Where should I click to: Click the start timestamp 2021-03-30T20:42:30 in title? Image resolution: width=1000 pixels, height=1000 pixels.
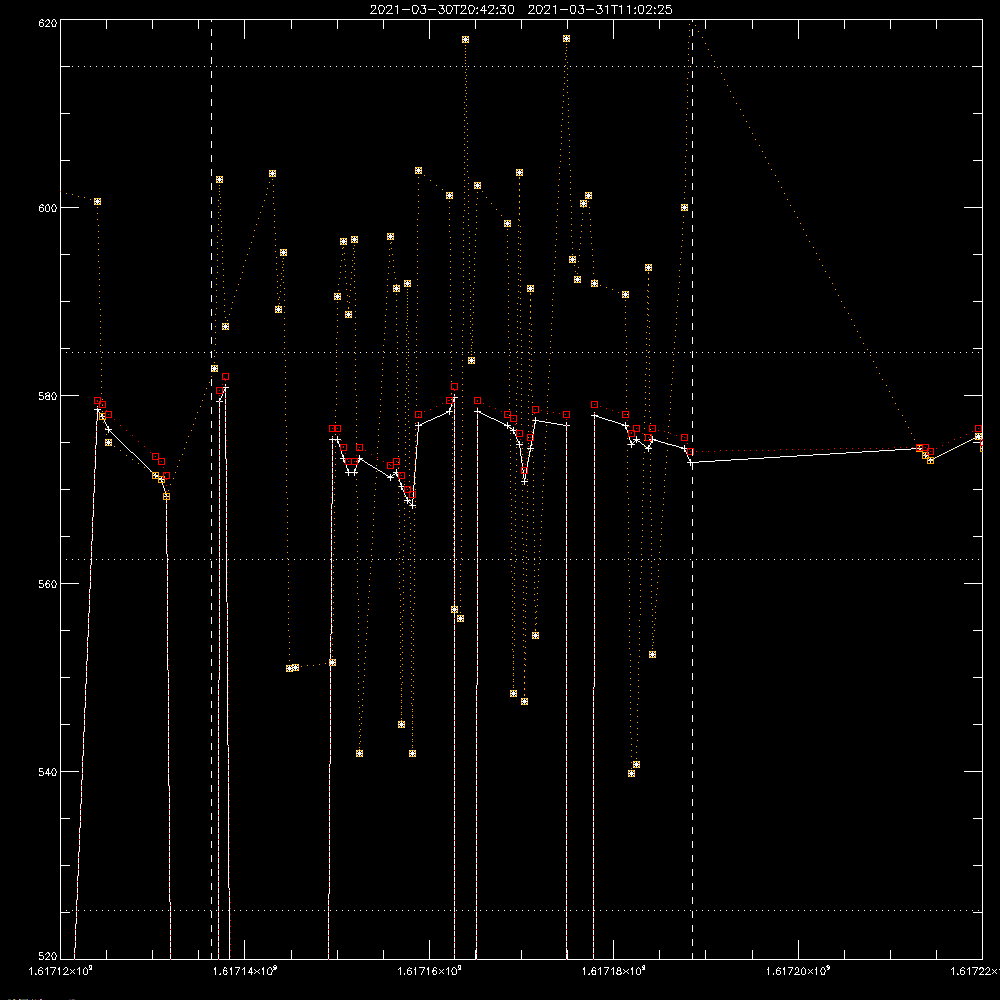pos(442,10)
